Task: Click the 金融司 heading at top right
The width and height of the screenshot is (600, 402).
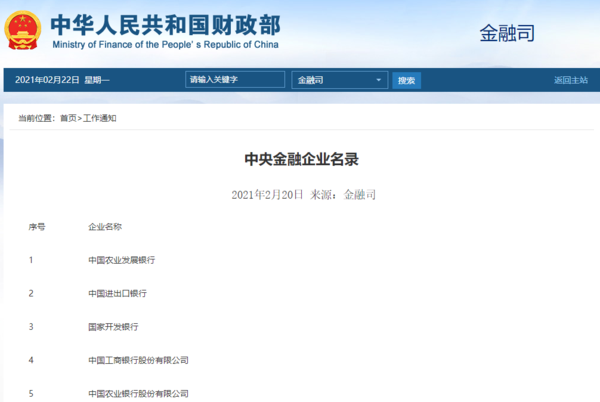Action: (507, 33)
